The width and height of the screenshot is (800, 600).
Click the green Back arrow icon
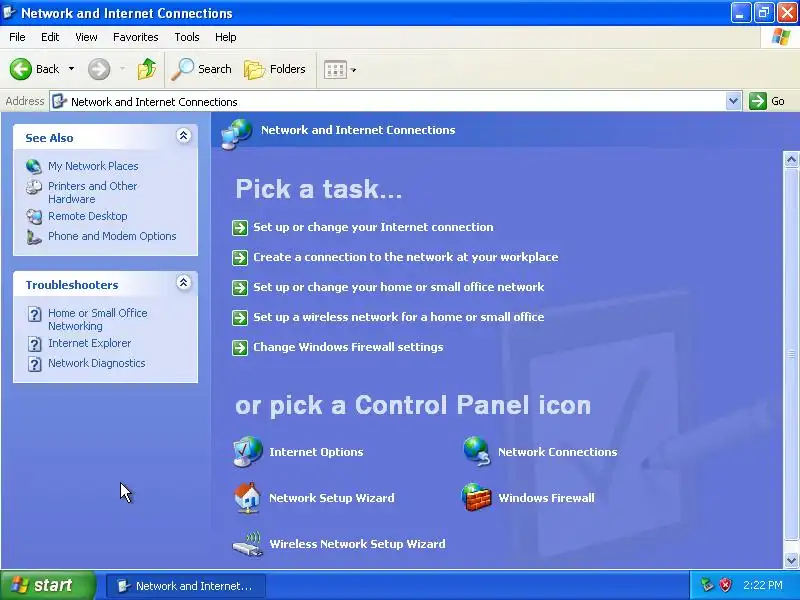(x=21, y=69)
